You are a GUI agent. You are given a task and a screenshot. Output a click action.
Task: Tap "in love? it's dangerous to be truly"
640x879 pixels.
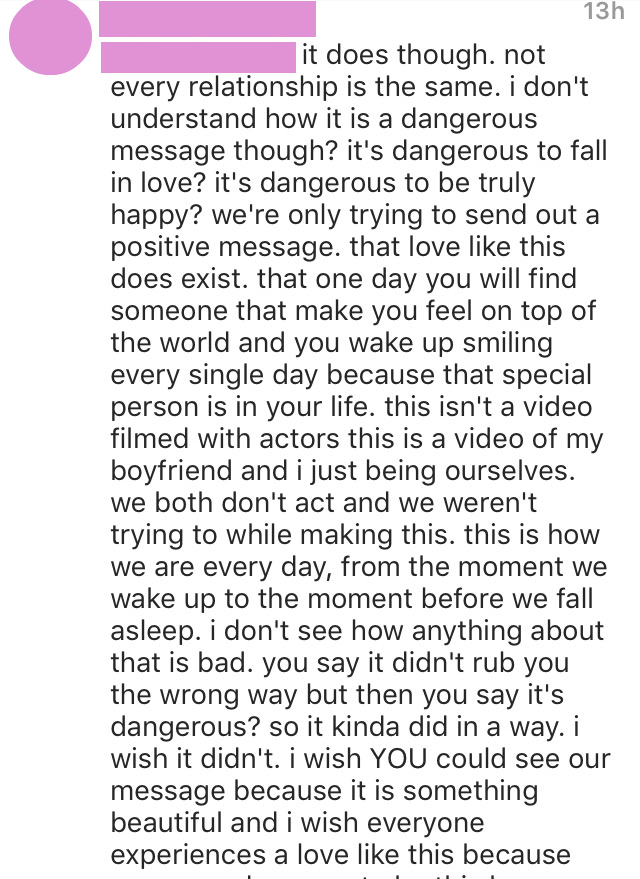point(323,183)
